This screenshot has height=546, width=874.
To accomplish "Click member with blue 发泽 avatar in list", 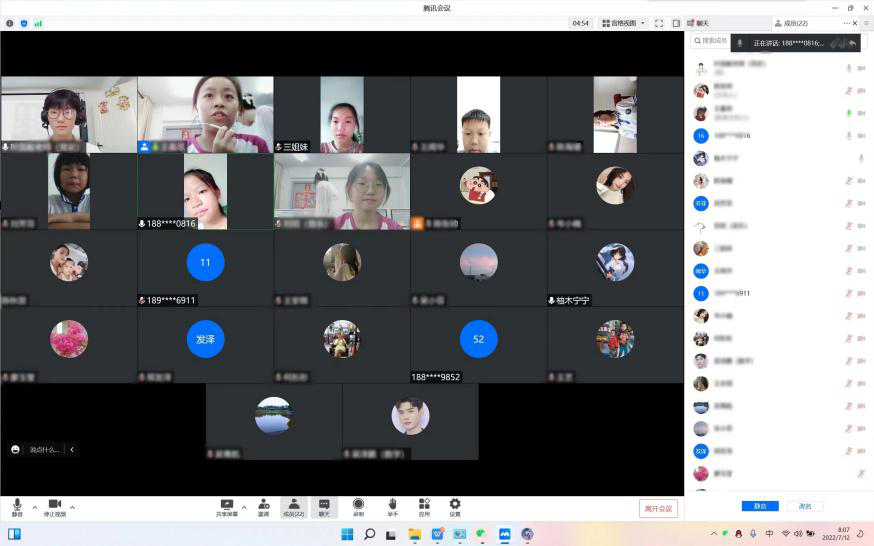I will coord(779,451).
